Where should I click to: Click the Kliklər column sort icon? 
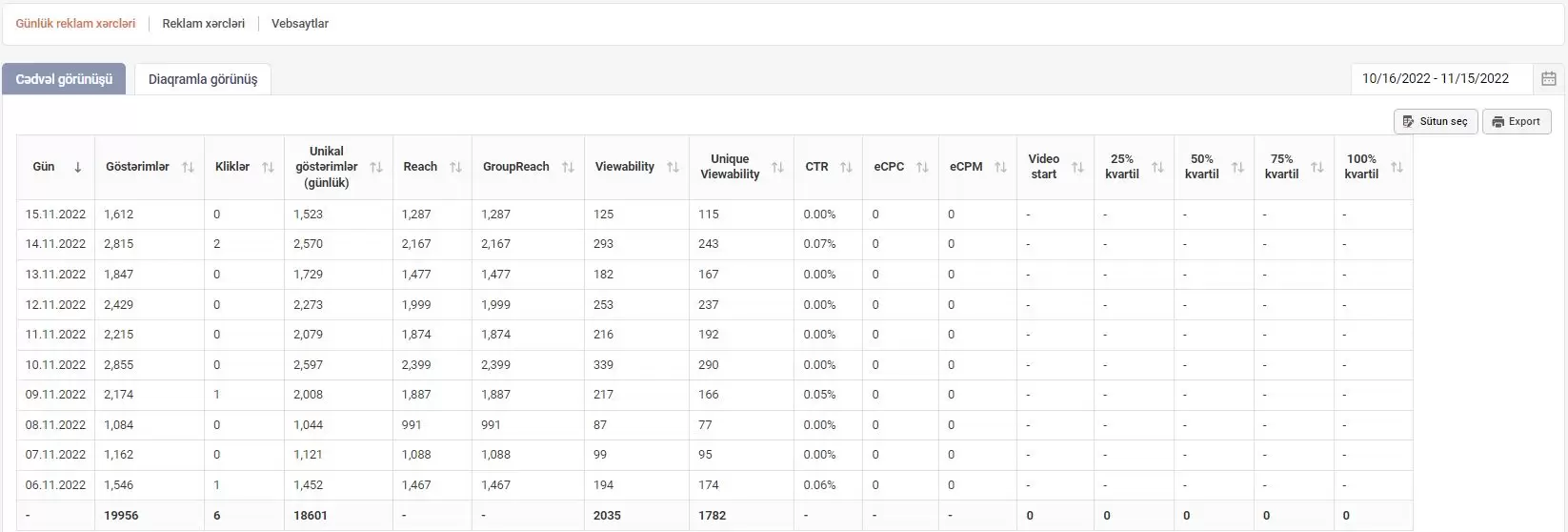[x=268, y=167]
